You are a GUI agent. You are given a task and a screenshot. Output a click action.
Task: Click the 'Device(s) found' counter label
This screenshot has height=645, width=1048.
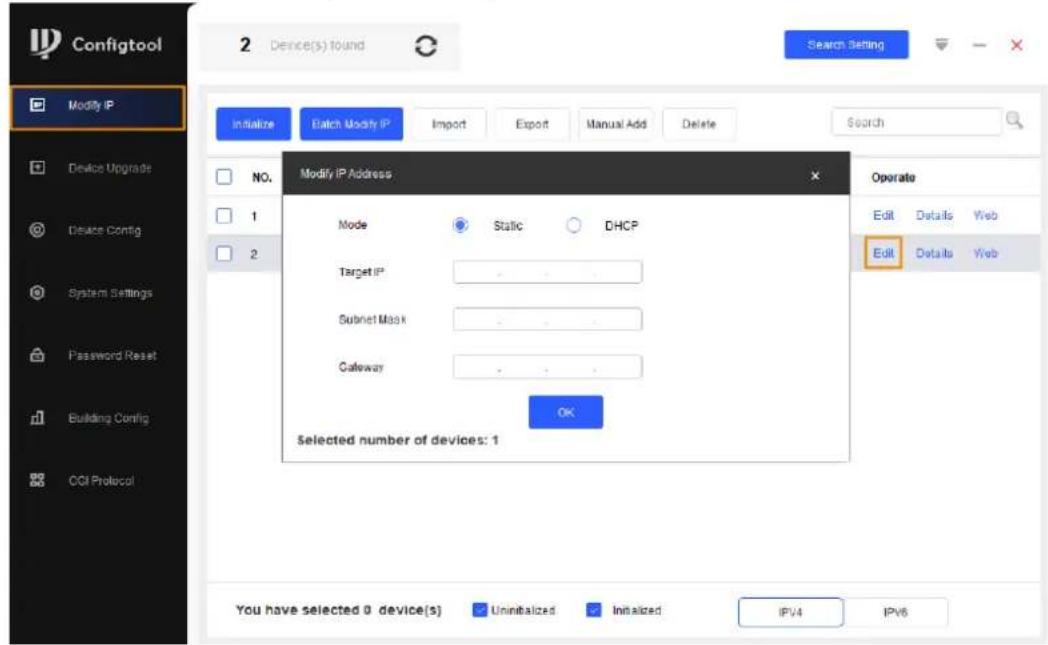pos(317,45)
